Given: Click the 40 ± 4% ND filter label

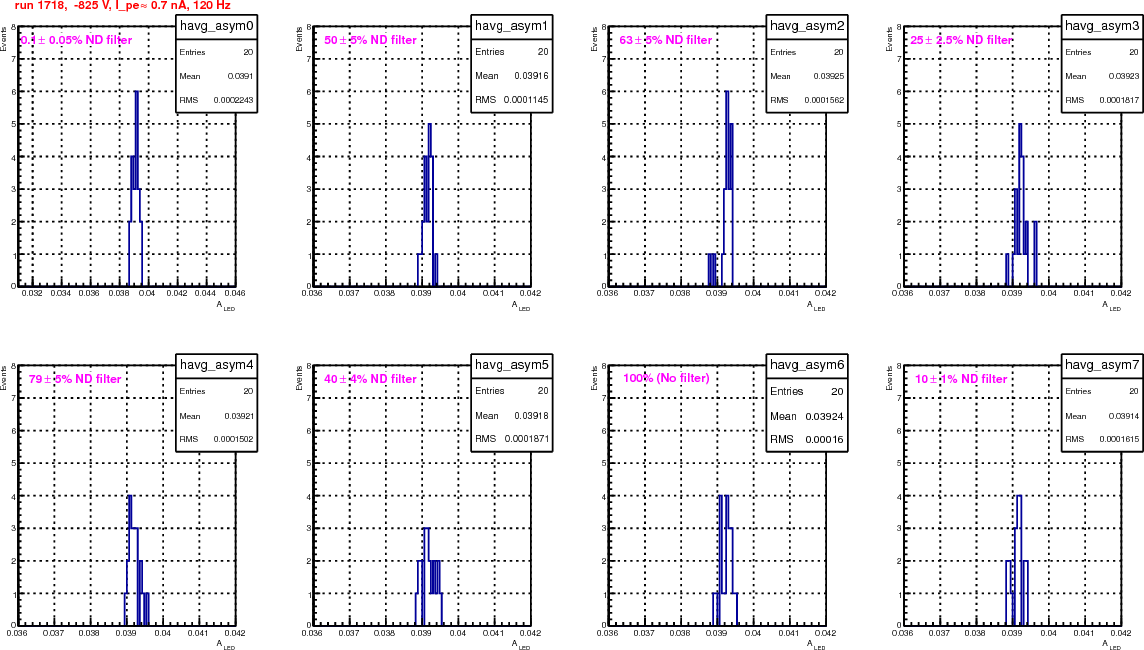Looking at the screenshot, I should [371, 379].
